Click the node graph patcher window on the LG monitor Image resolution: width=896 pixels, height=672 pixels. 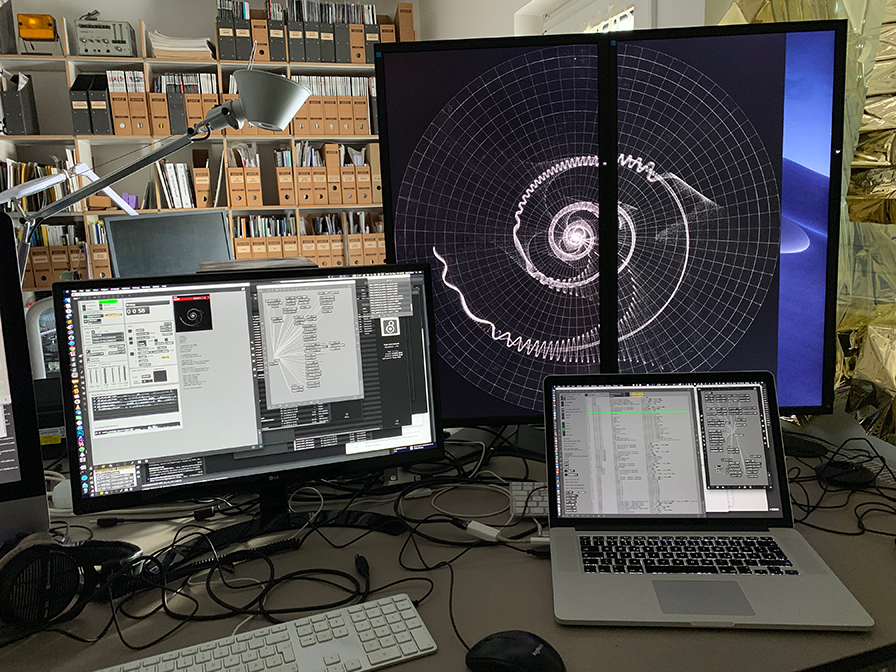[x=310, y=345]
